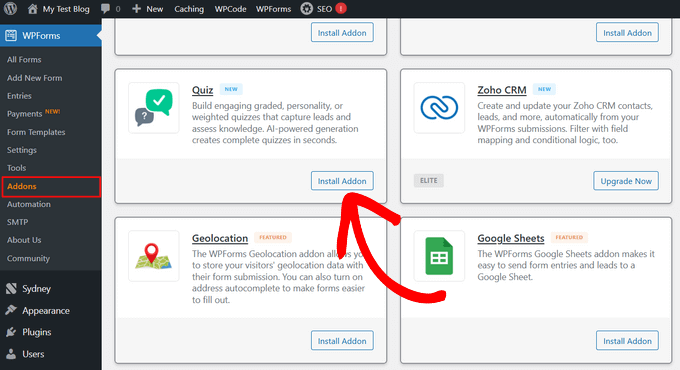
Task: Open the Appearance menu
Action: [46, 311]
